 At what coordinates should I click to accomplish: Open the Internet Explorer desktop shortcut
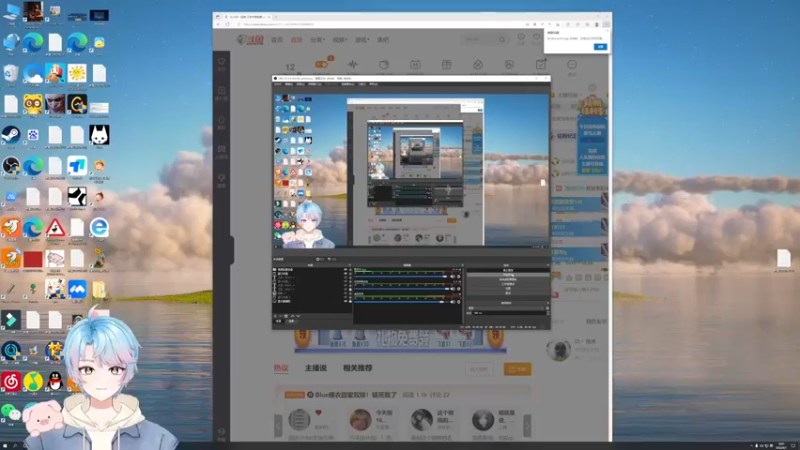tap(99, 228)
